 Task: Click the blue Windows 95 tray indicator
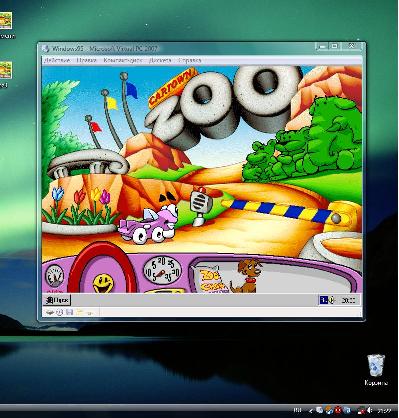pos(324,300)
